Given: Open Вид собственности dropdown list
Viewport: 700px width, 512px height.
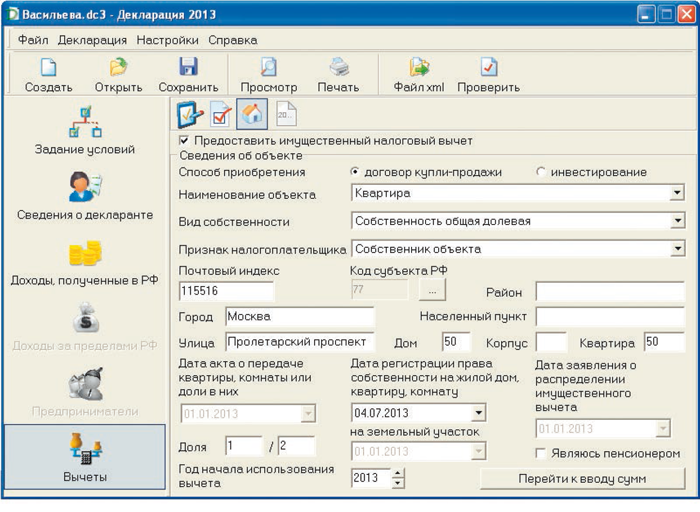Looking at the screenshot, I should 677,221.
